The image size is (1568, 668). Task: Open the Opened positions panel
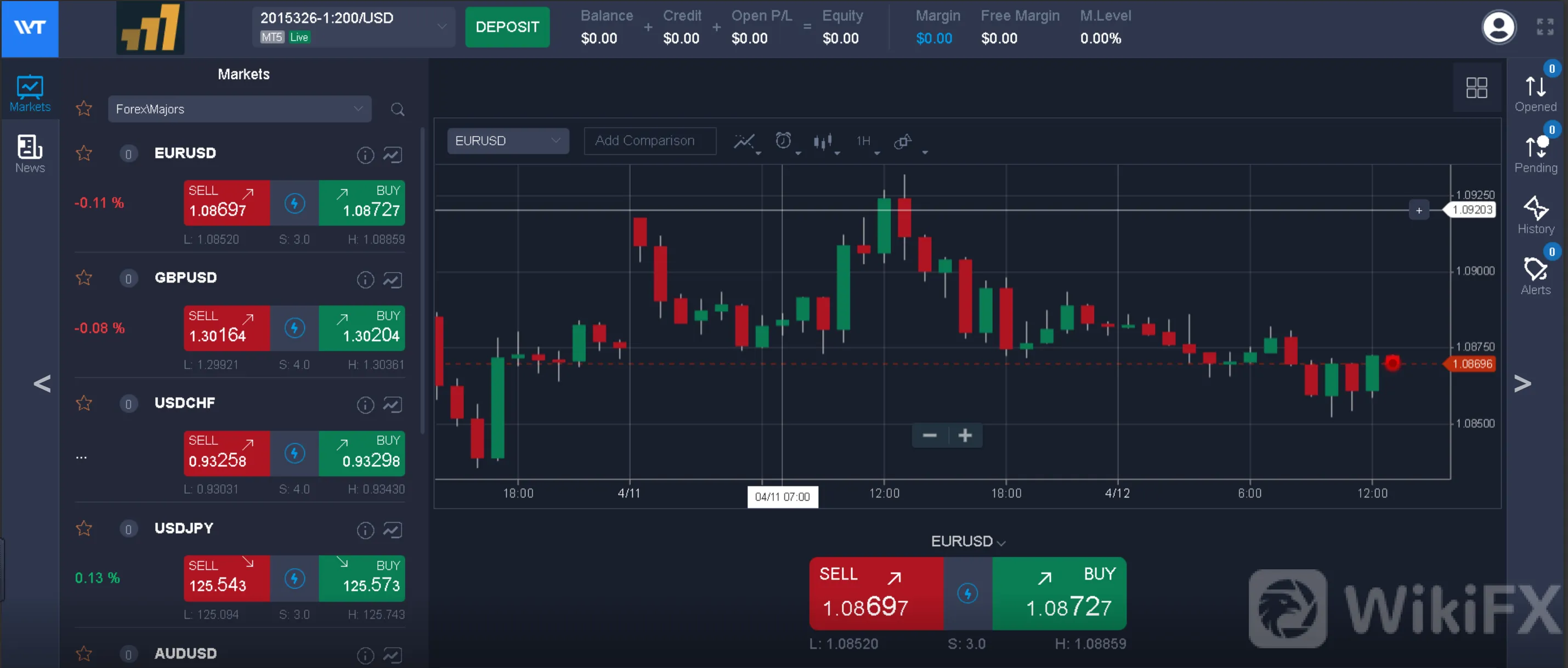tap(1535, 93)
